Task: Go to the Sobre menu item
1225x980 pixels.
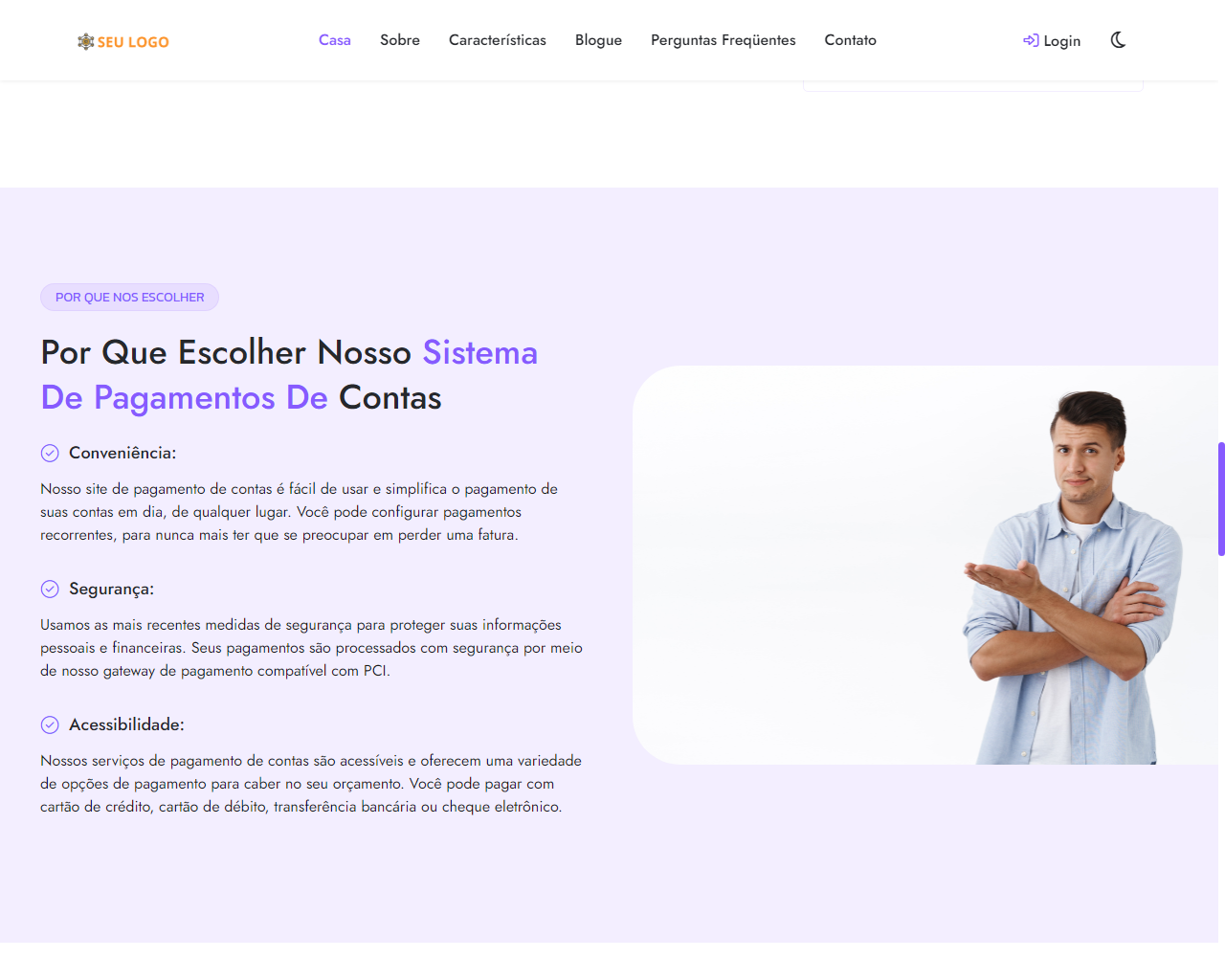Action: [400, 40]
